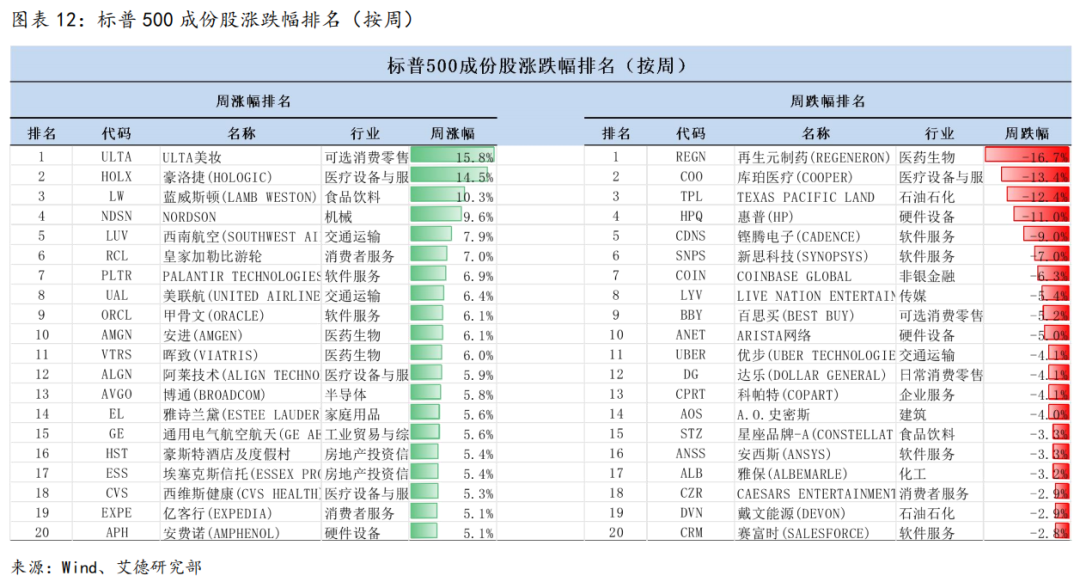The height and width of the screenshot is (588, 1080).
Task: Select ticker AMGN cell
Action: (x=116, y=335)
